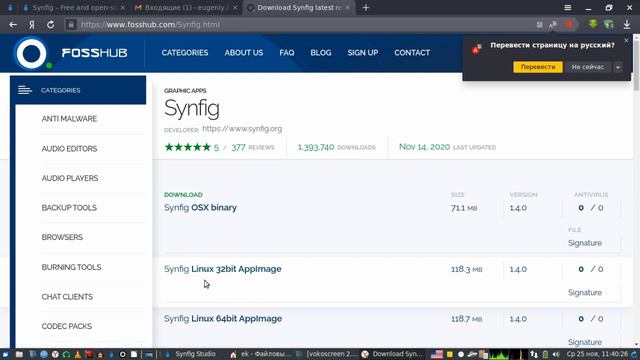Open the volume speaker tray icon
This screenshot has height=360, width=640.
pyautogui.click(x=556, y=354)
